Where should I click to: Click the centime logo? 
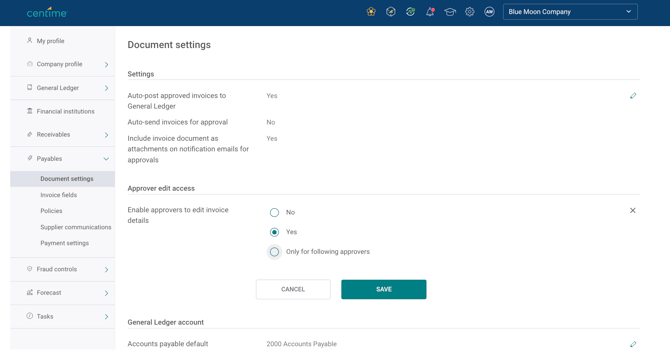pyautogui.click(x=47, y=12)
